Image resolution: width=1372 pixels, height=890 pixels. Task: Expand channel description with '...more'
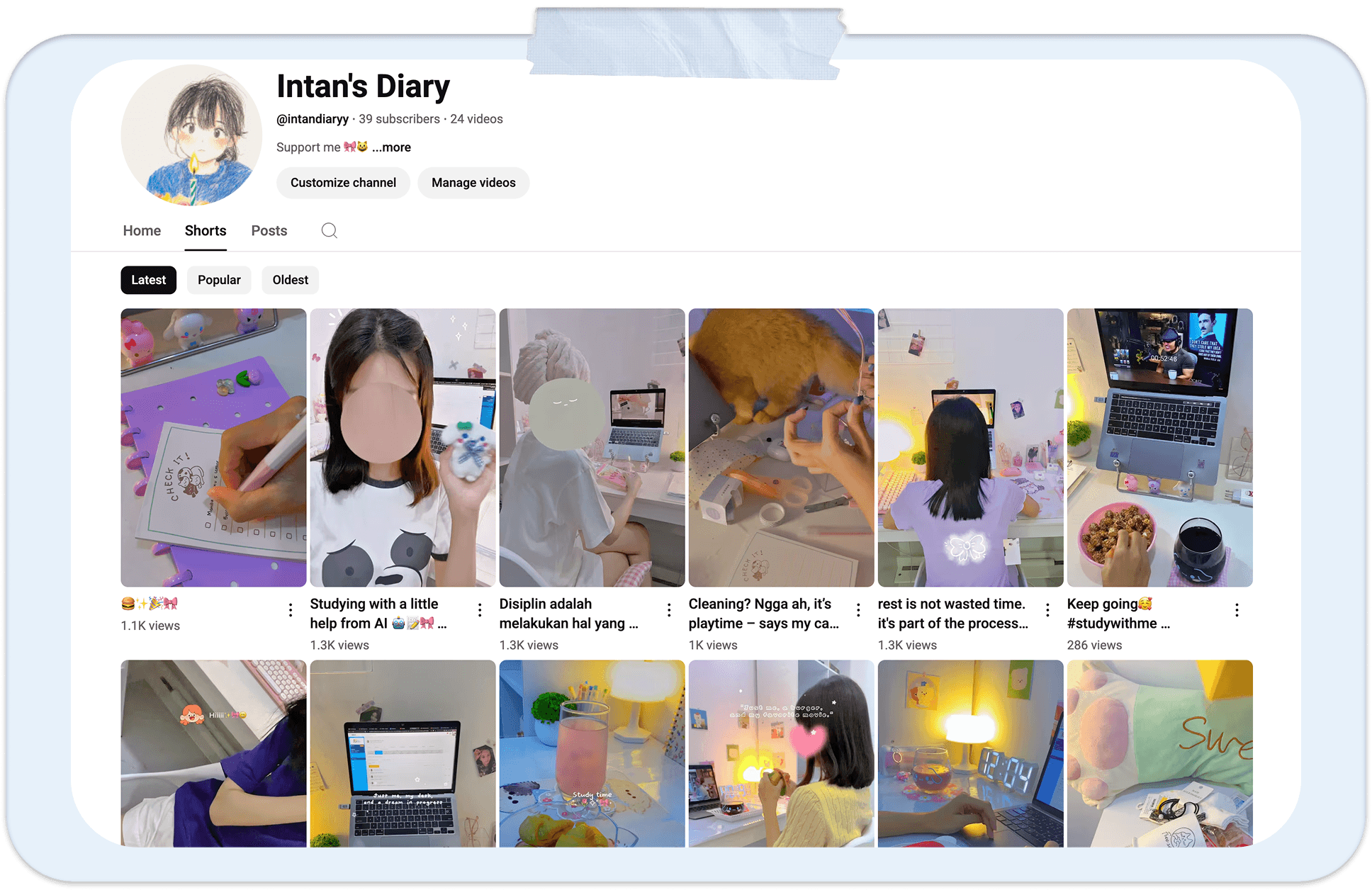[x=391, y=147]
